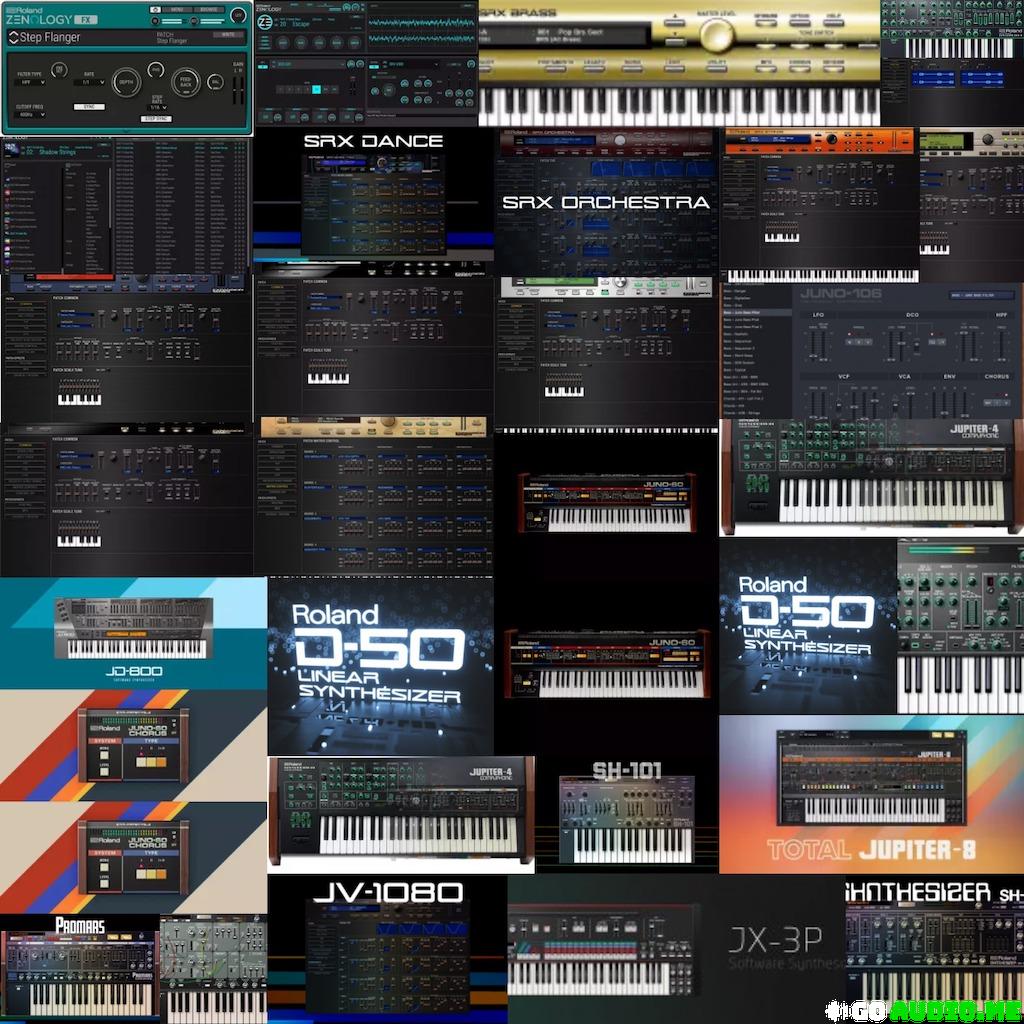Screen dimensions: 1024x1024
Task: Toggle the highlighted cyan step in Zenology
Action: 316,89
